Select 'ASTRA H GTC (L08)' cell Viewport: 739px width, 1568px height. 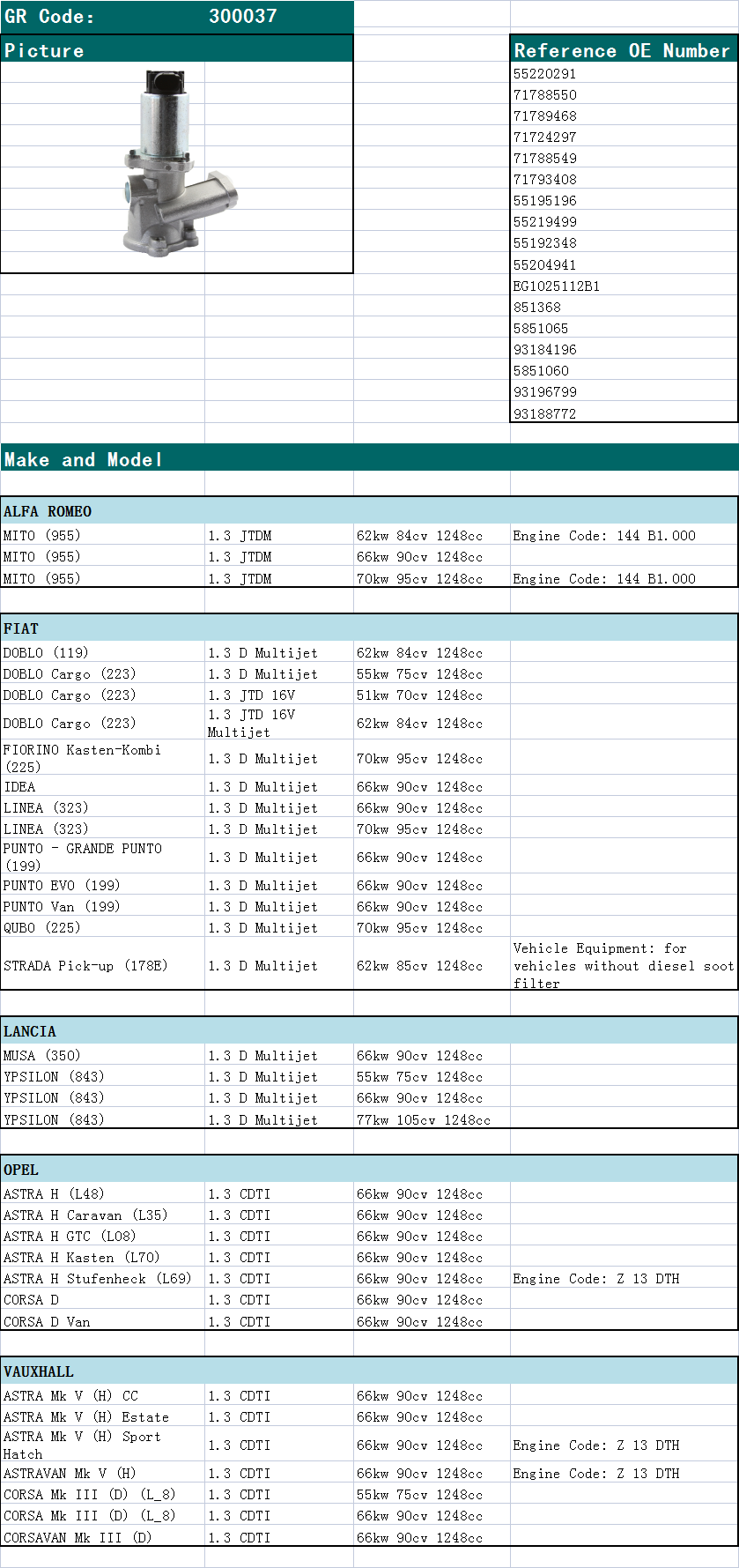[102, 1236]
